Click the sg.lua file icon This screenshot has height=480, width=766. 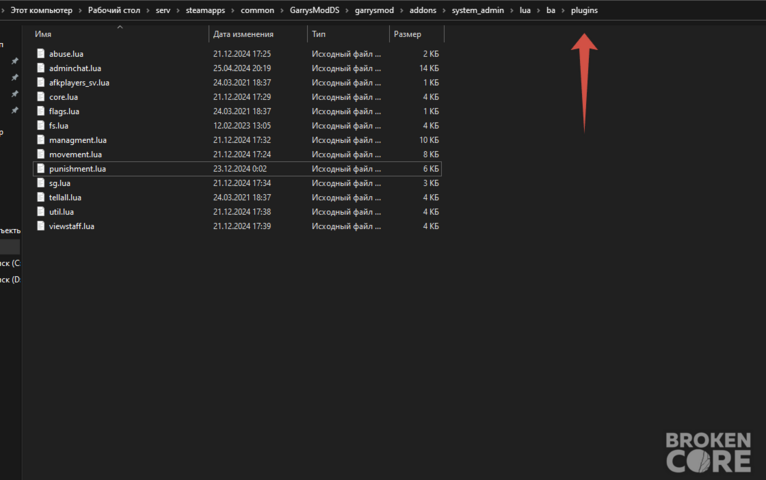coord(41,183)
